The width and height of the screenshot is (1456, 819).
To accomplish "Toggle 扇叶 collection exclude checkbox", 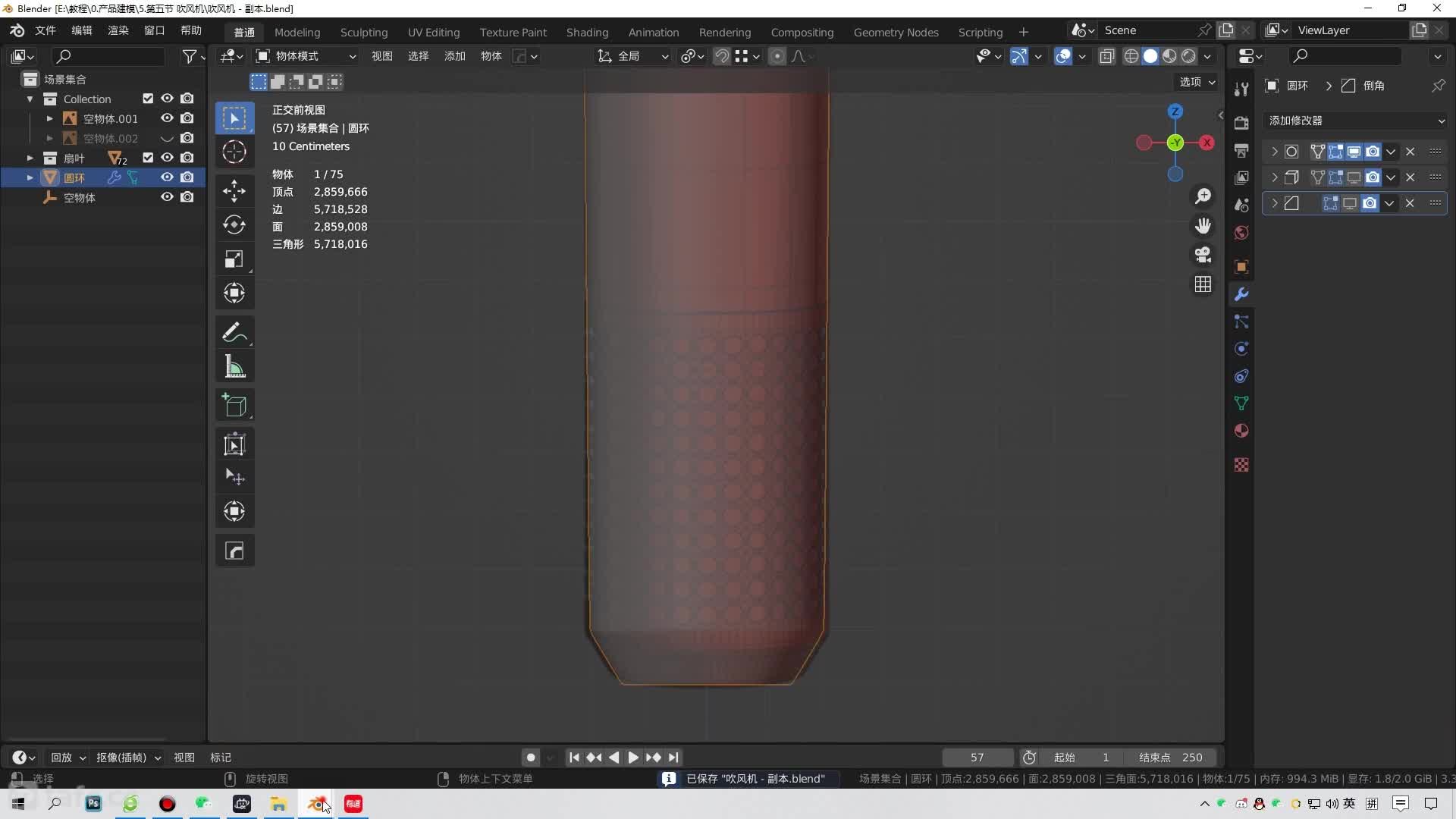I will (148, 158).
